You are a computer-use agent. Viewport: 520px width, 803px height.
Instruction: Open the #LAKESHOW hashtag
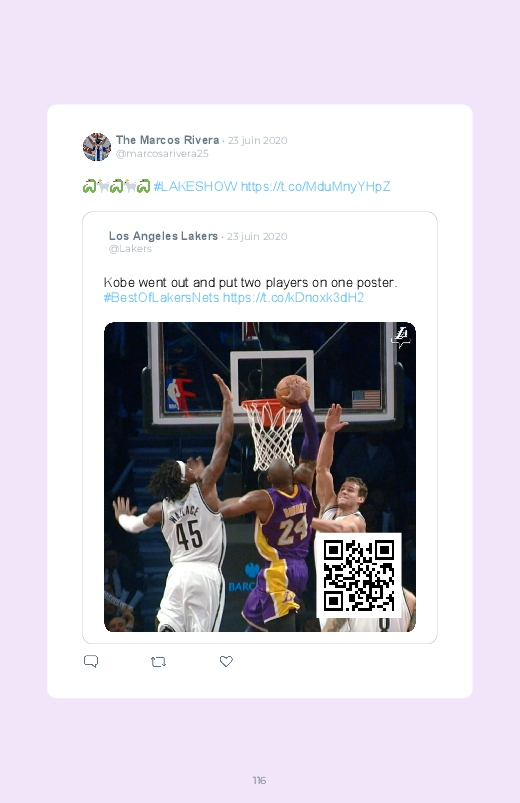[196, 186]
